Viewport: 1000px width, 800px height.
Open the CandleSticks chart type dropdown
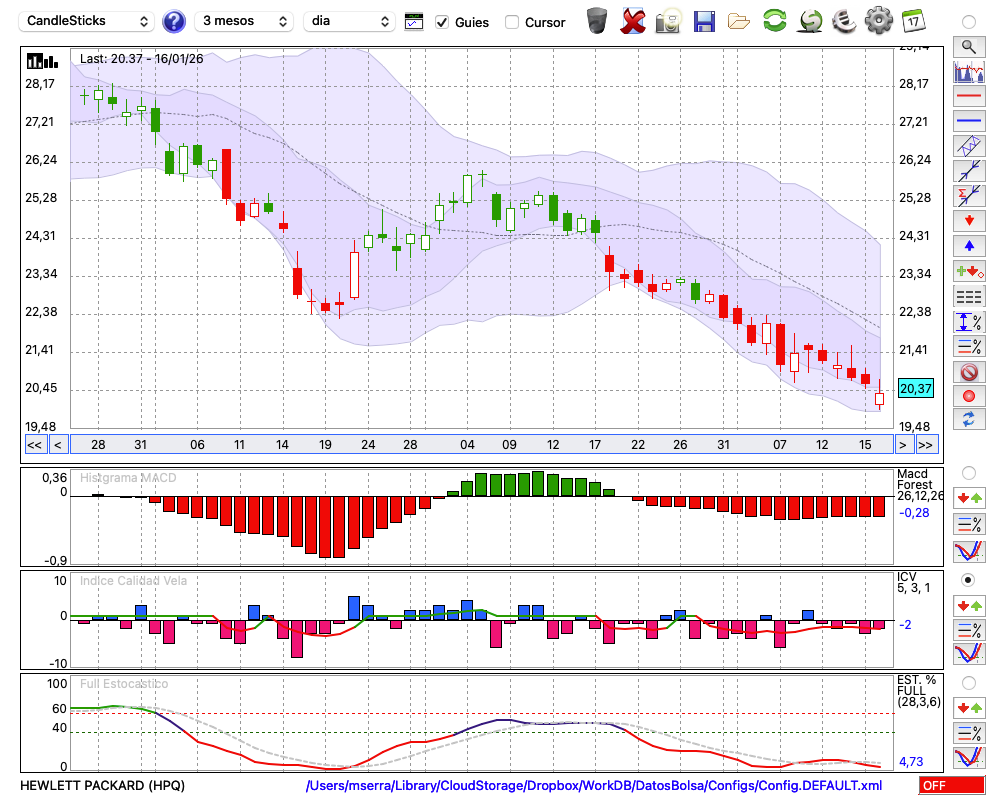coord(88,21)
